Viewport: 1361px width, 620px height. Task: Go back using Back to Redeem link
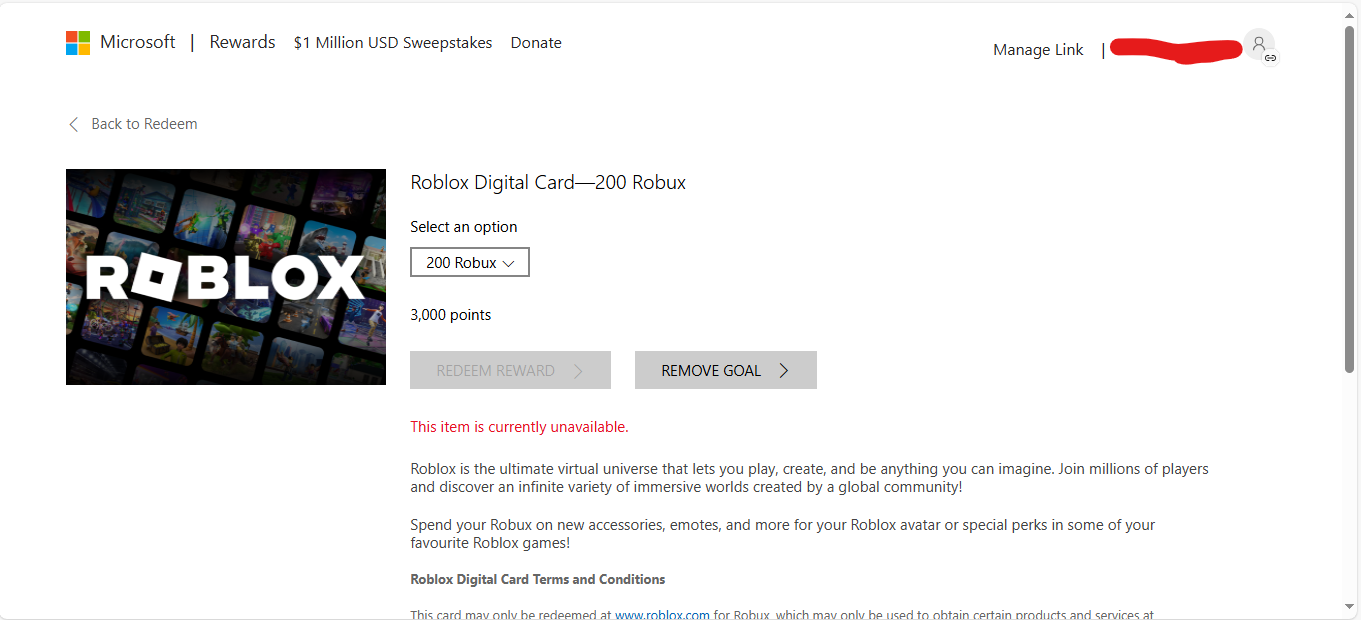coord(144,124)
